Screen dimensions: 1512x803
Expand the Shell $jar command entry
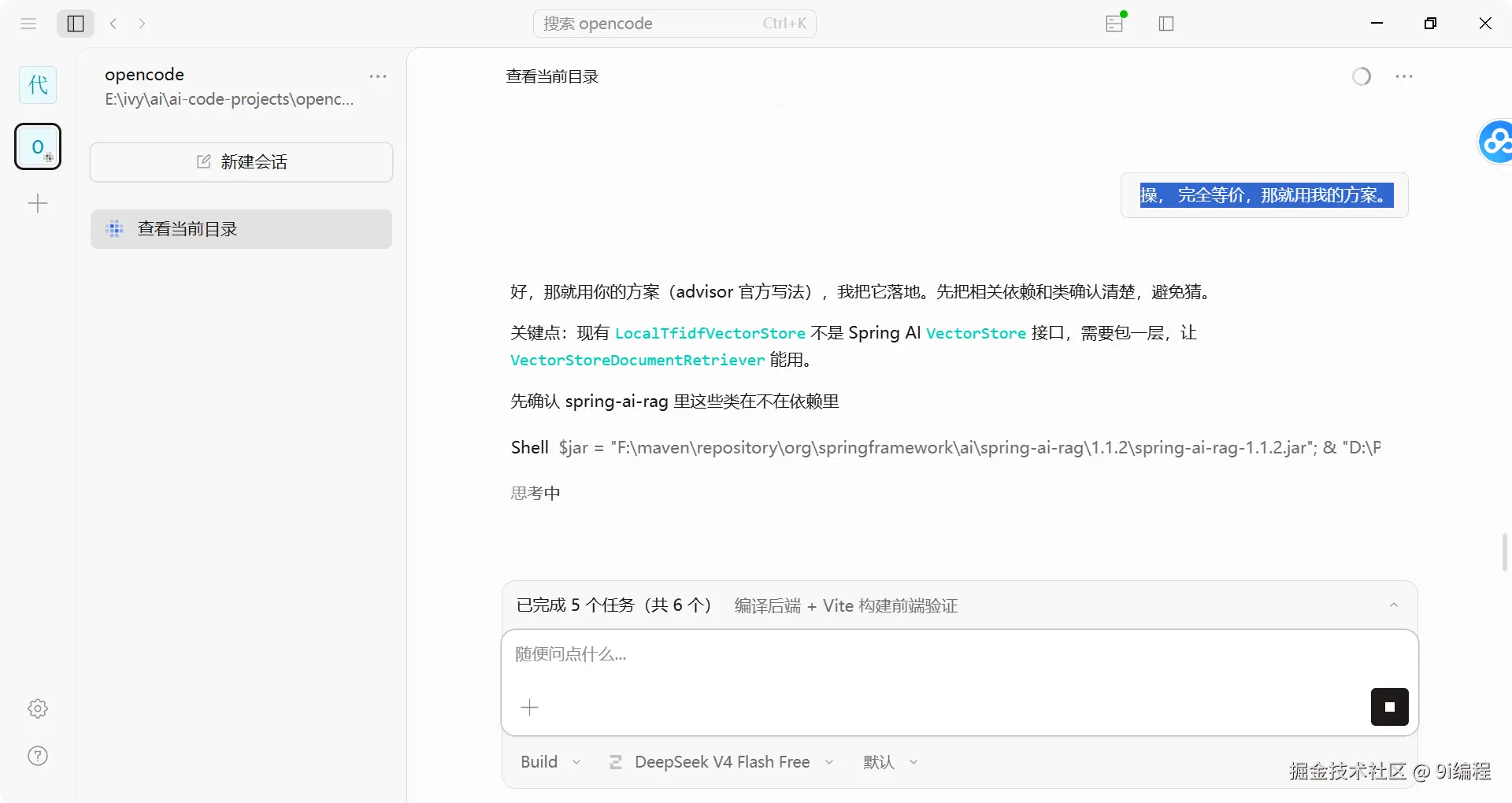945,447
